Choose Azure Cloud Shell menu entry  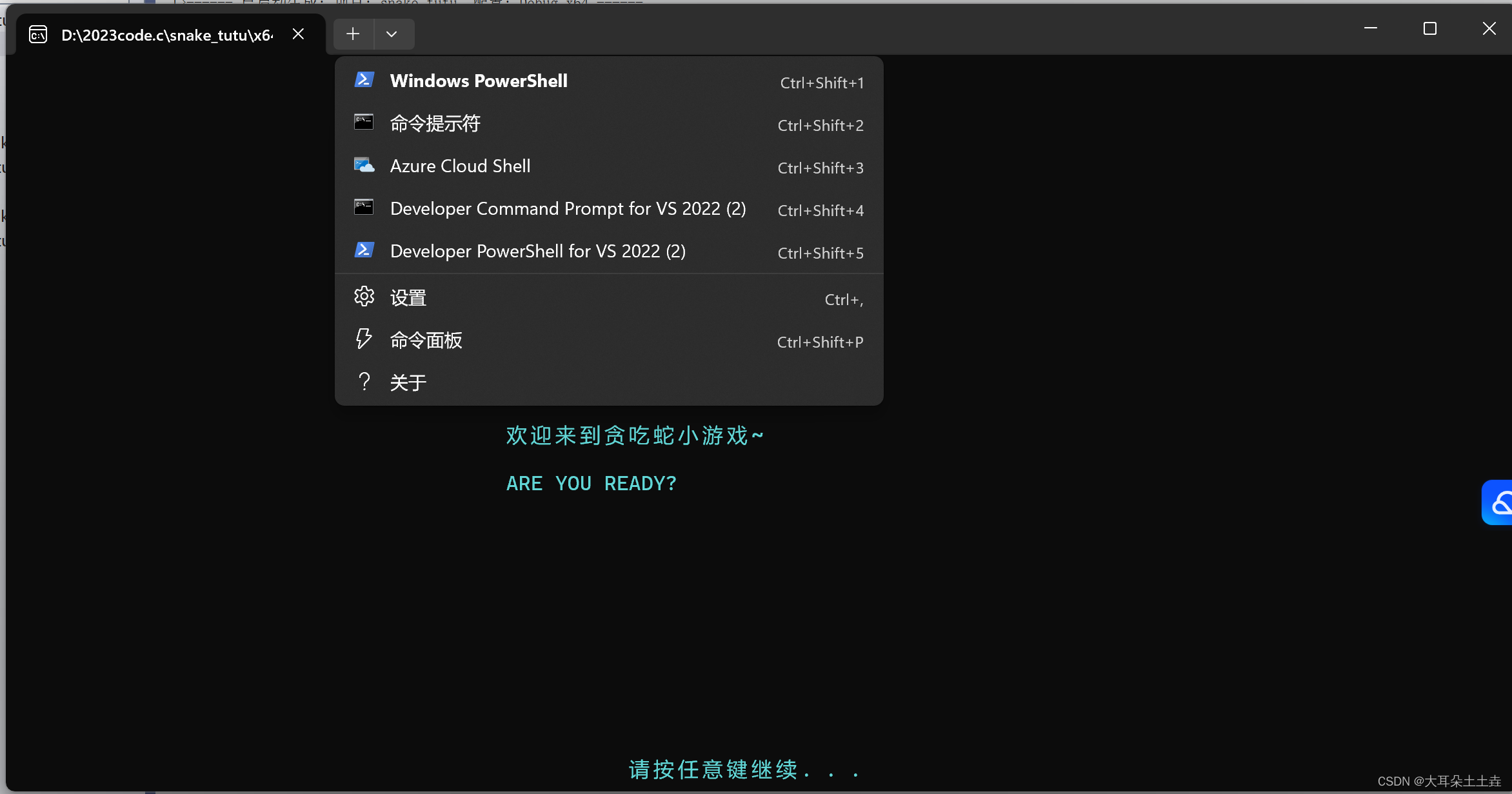(x=460, y=166)
